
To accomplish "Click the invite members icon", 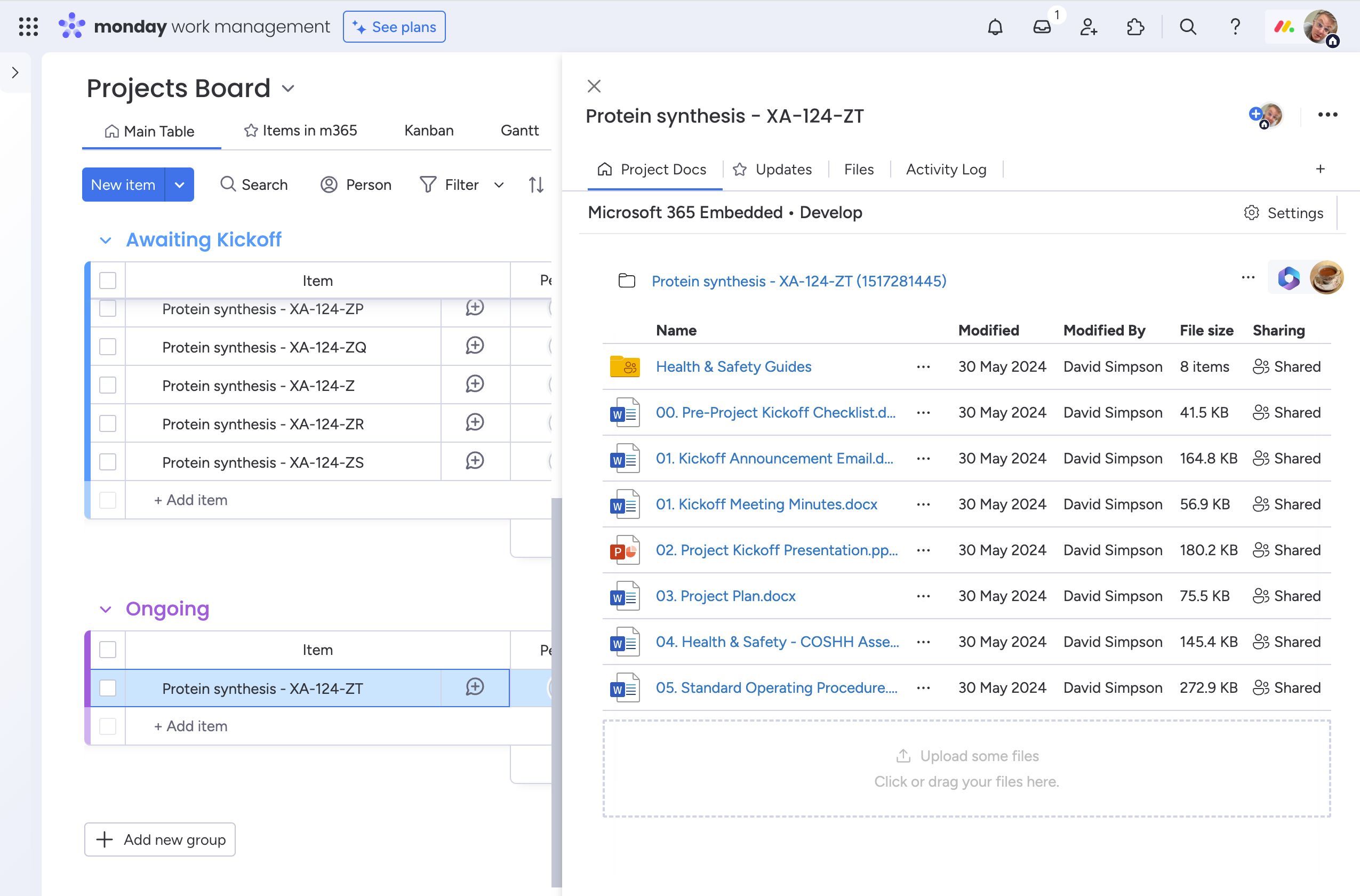I will [1089, 27].
